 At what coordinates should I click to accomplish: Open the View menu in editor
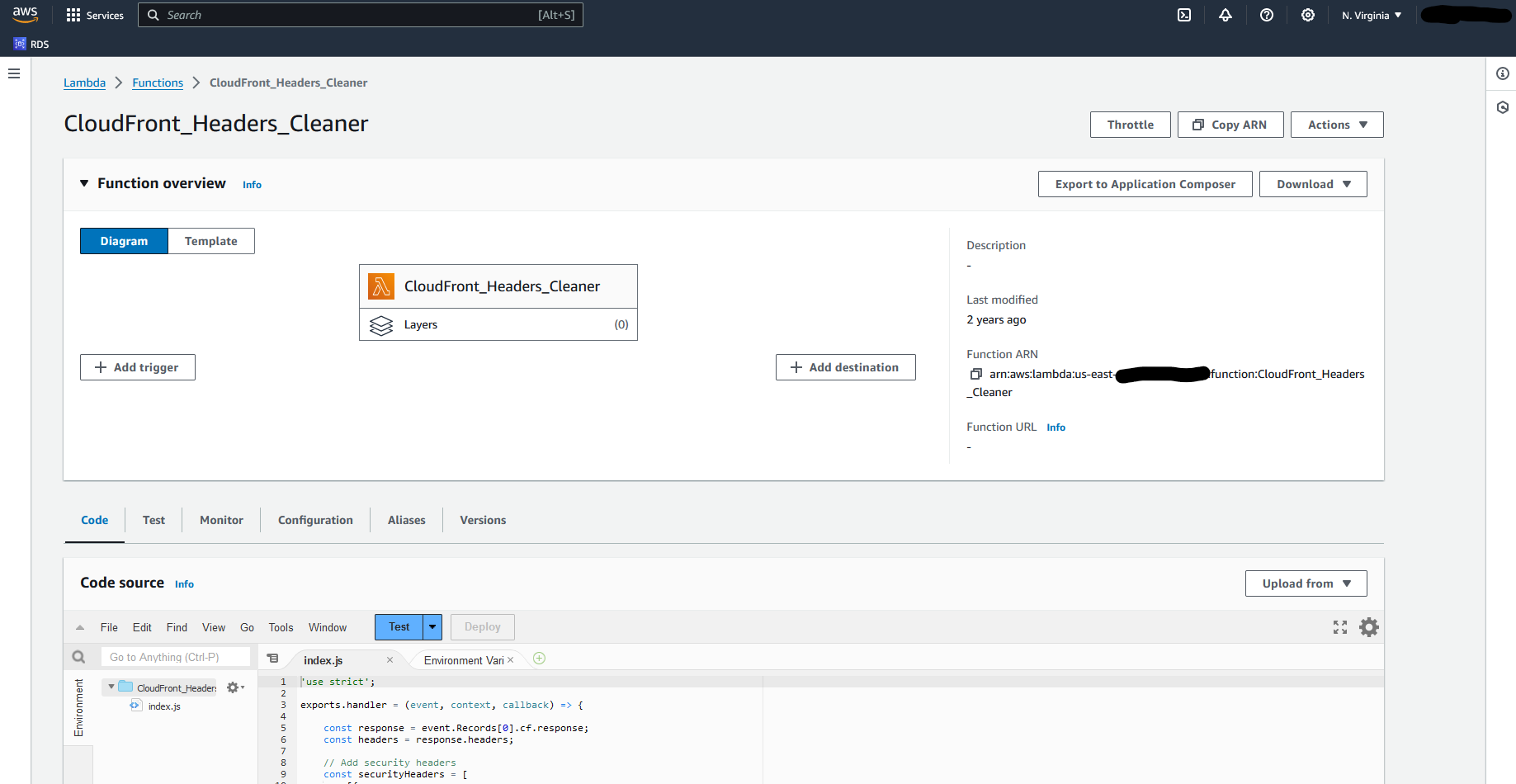[214, 627]
